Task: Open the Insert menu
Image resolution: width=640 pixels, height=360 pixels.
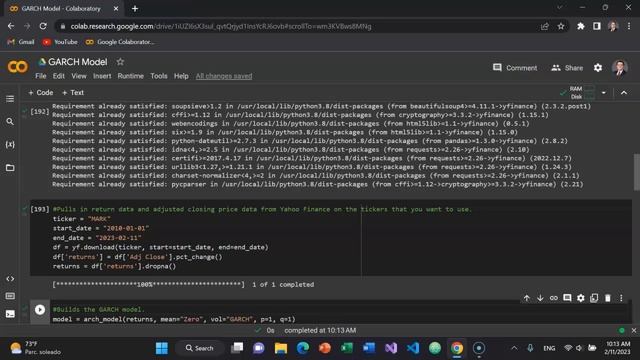Action: point(102,76)
